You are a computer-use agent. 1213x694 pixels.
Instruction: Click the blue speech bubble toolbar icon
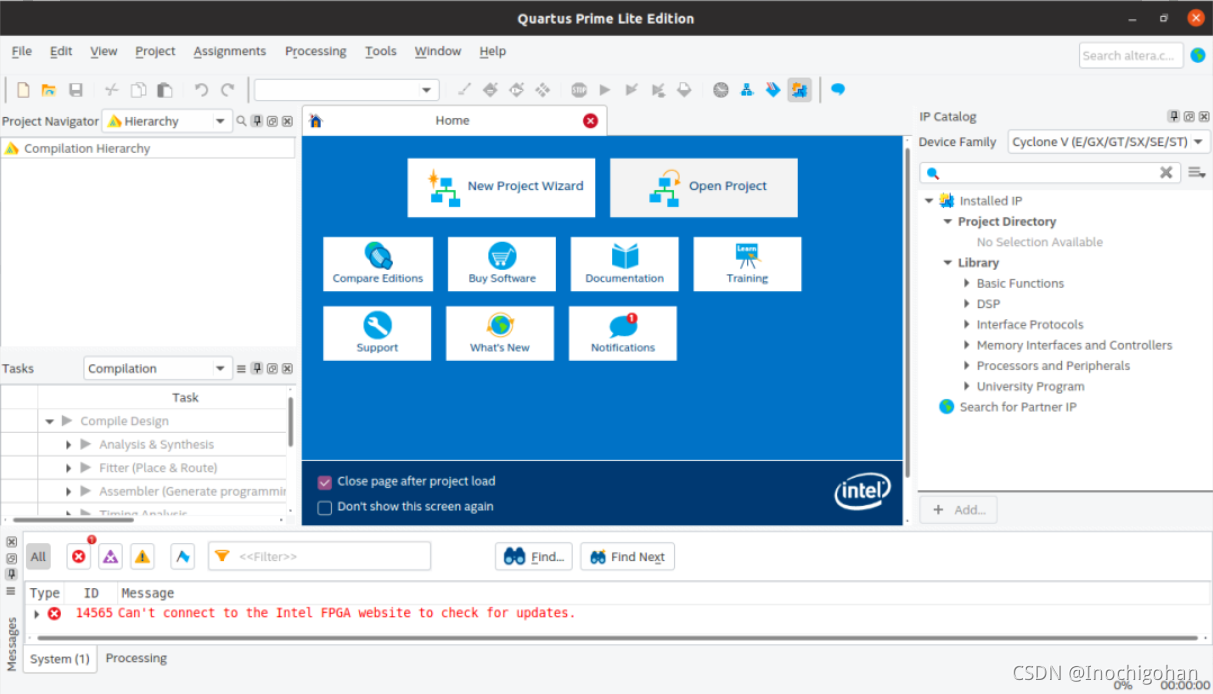(838, 90)
